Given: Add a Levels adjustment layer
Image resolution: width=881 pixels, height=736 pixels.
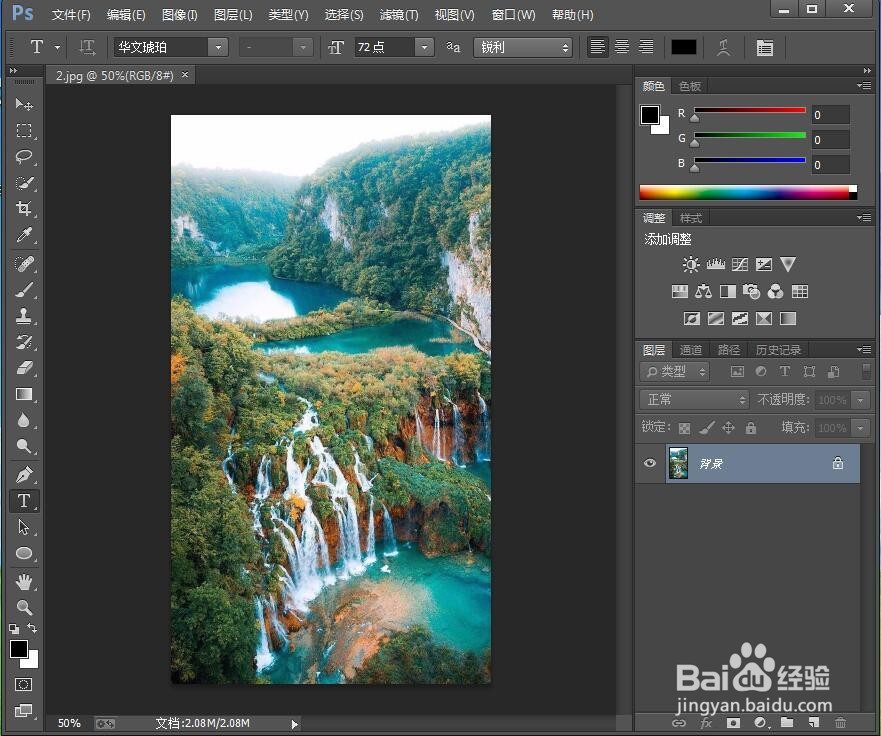Looking at the screenshot, I should click(715, 264).
